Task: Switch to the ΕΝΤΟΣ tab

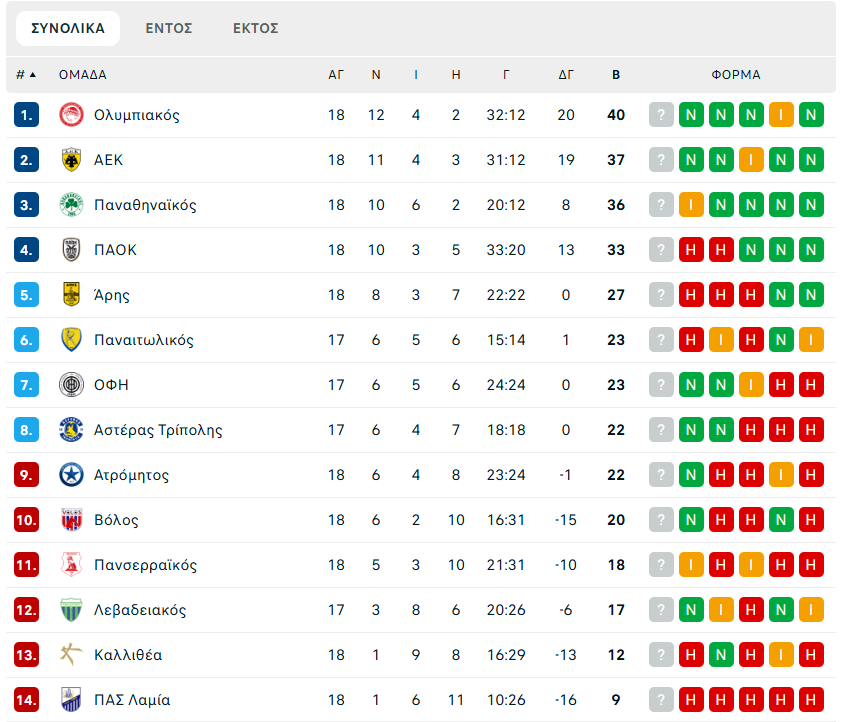Action: pyautogui.click(x=169, y=28)
